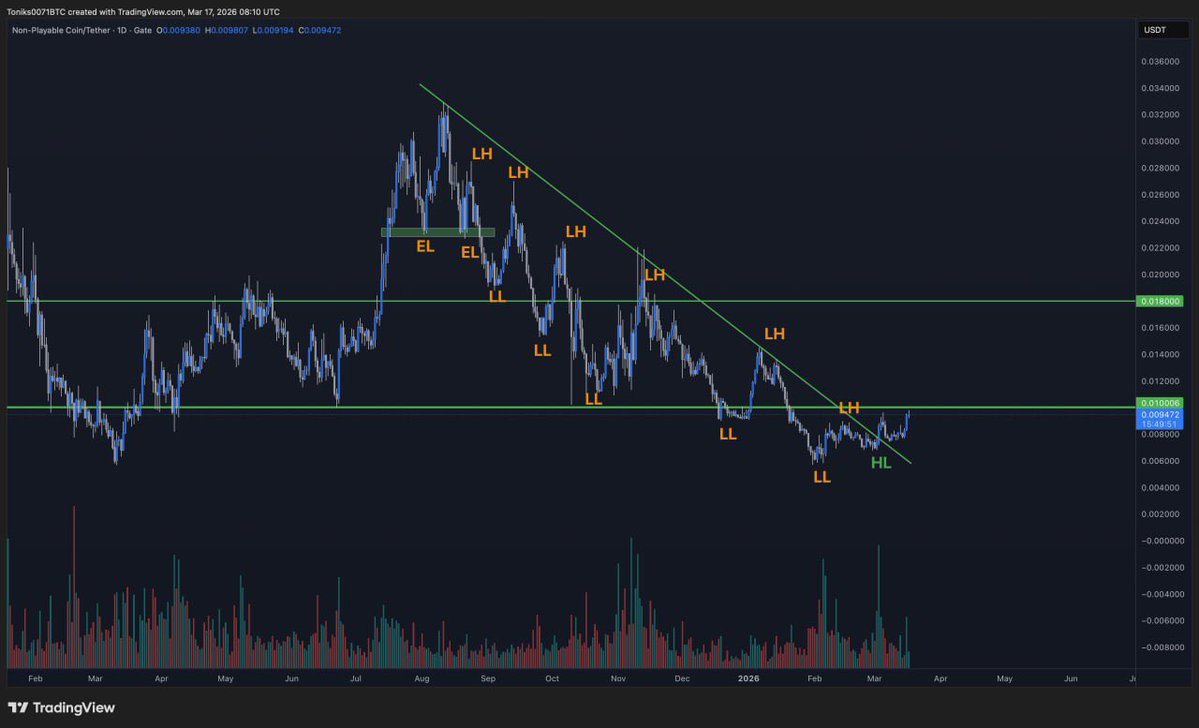Image resolution: width=1199 pixels, height=728 pixels.
Task: Click the LH label near the trendline break
Action: point(848,408)
